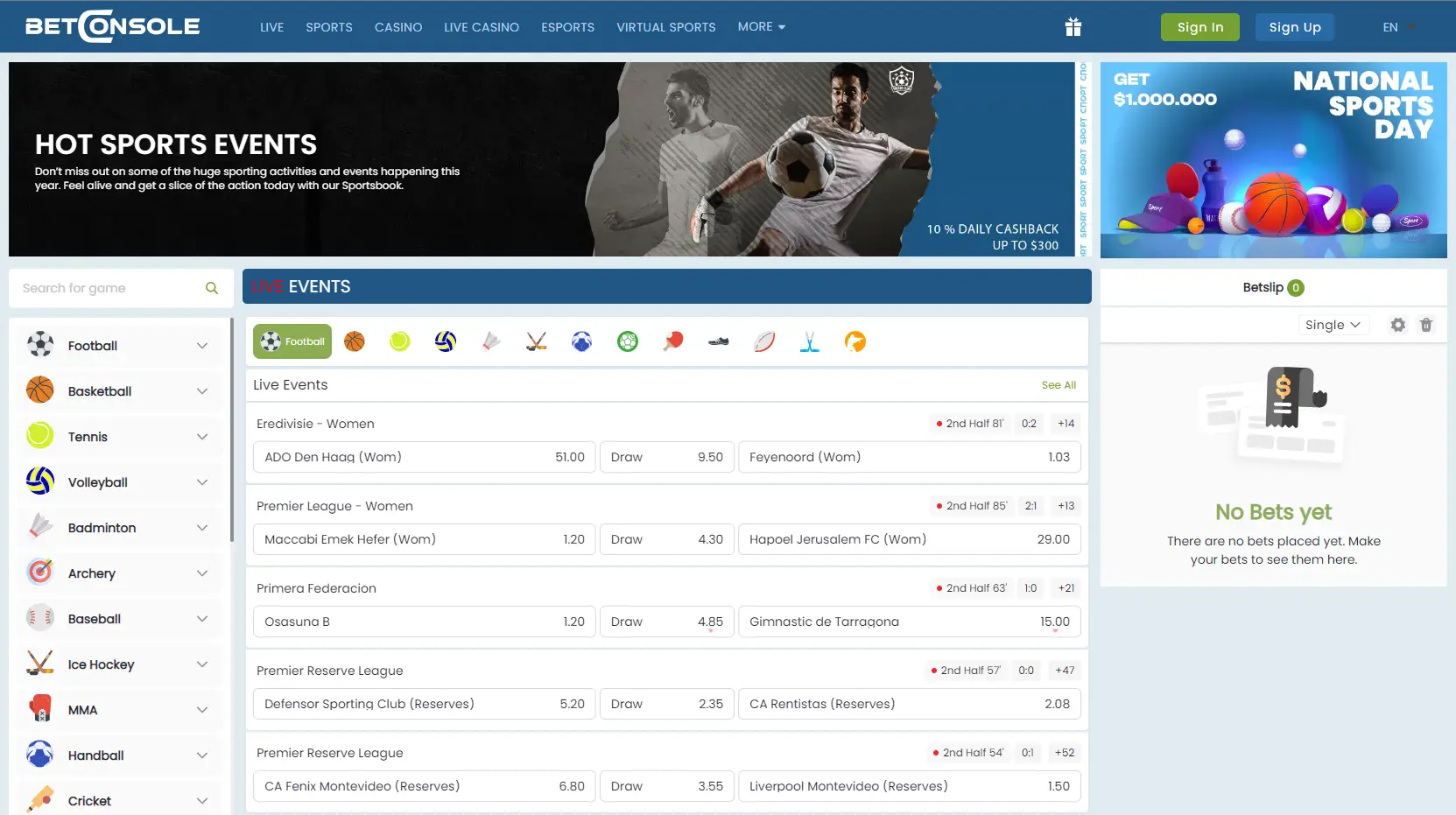
Task: Click the Handball icon in the sidebar
Action: coord(40,755)
